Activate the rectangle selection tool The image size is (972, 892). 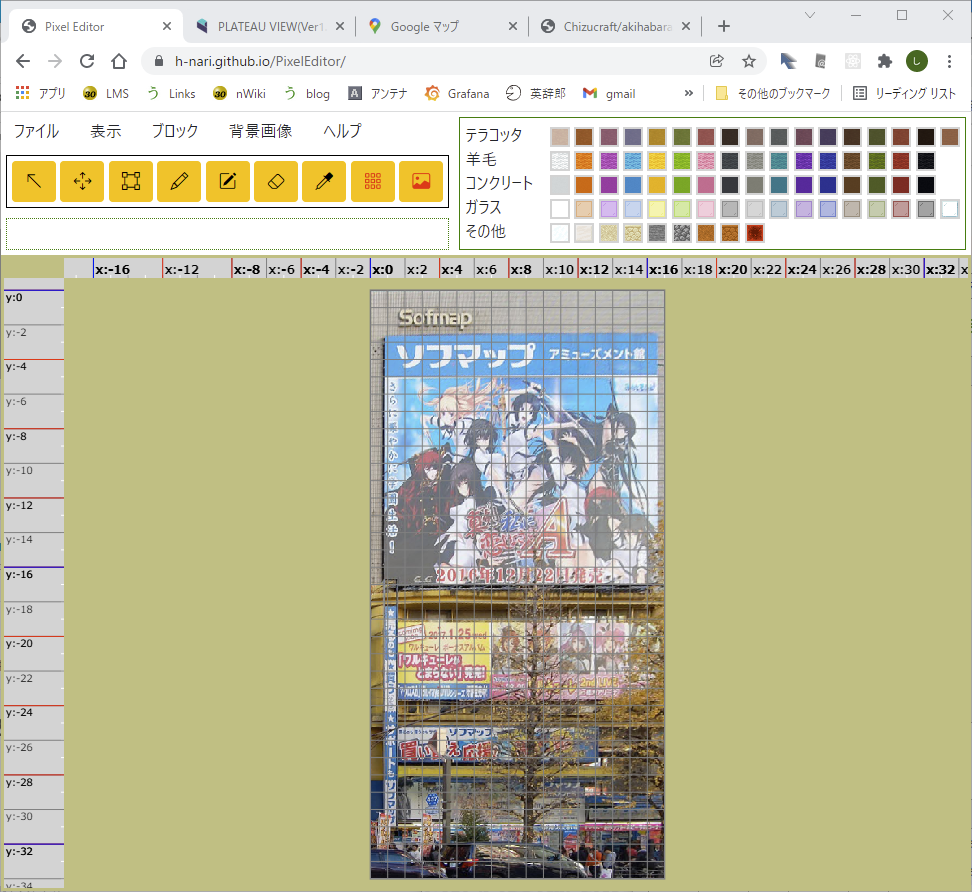coord(130,181)
